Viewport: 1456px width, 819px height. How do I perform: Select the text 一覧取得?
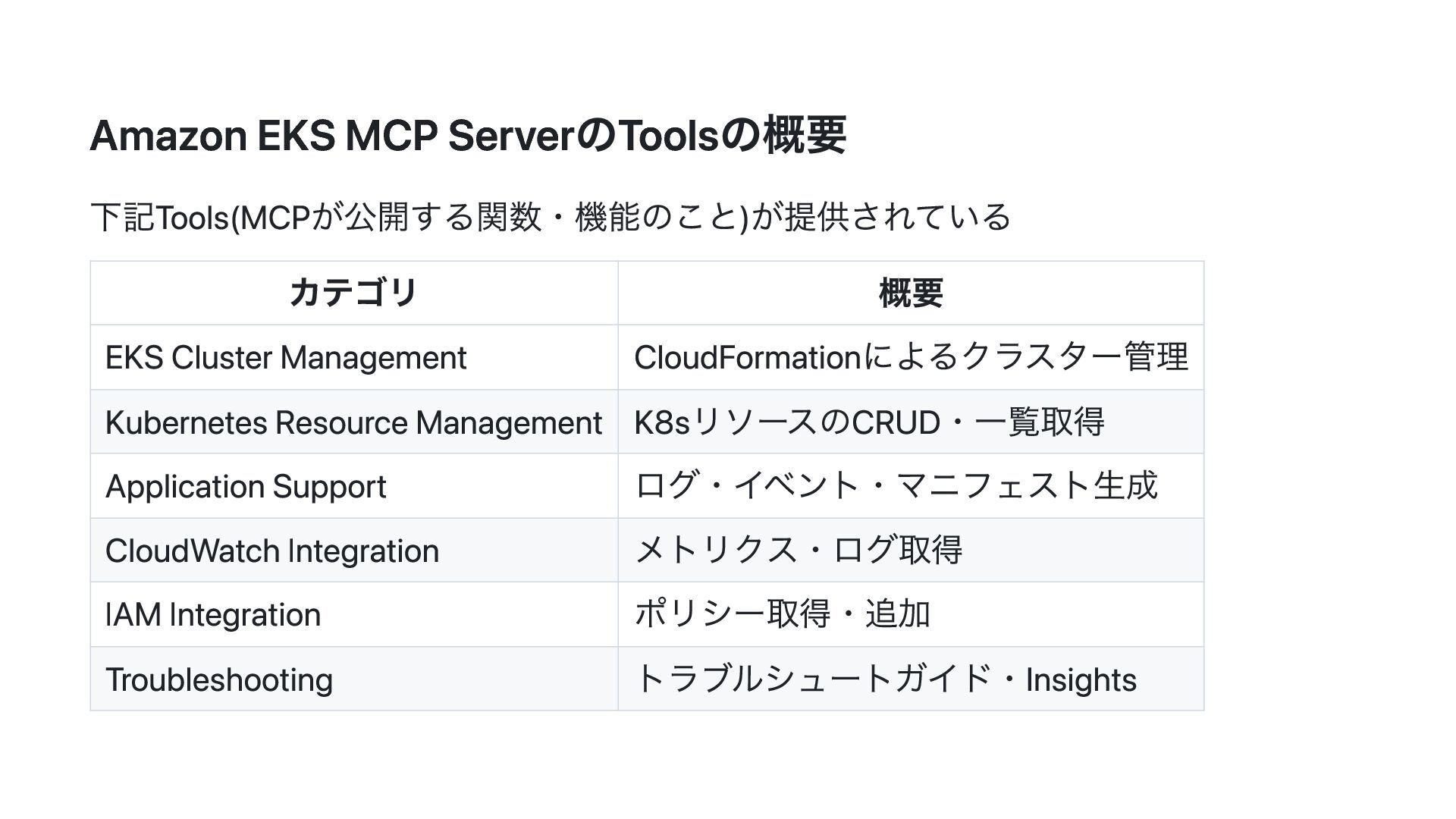click(1040, 422)
